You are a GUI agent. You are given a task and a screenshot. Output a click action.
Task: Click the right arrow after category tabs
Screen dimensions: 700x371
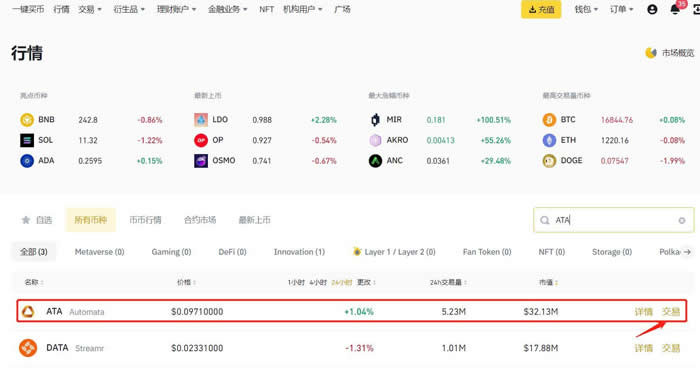(687, 252)
